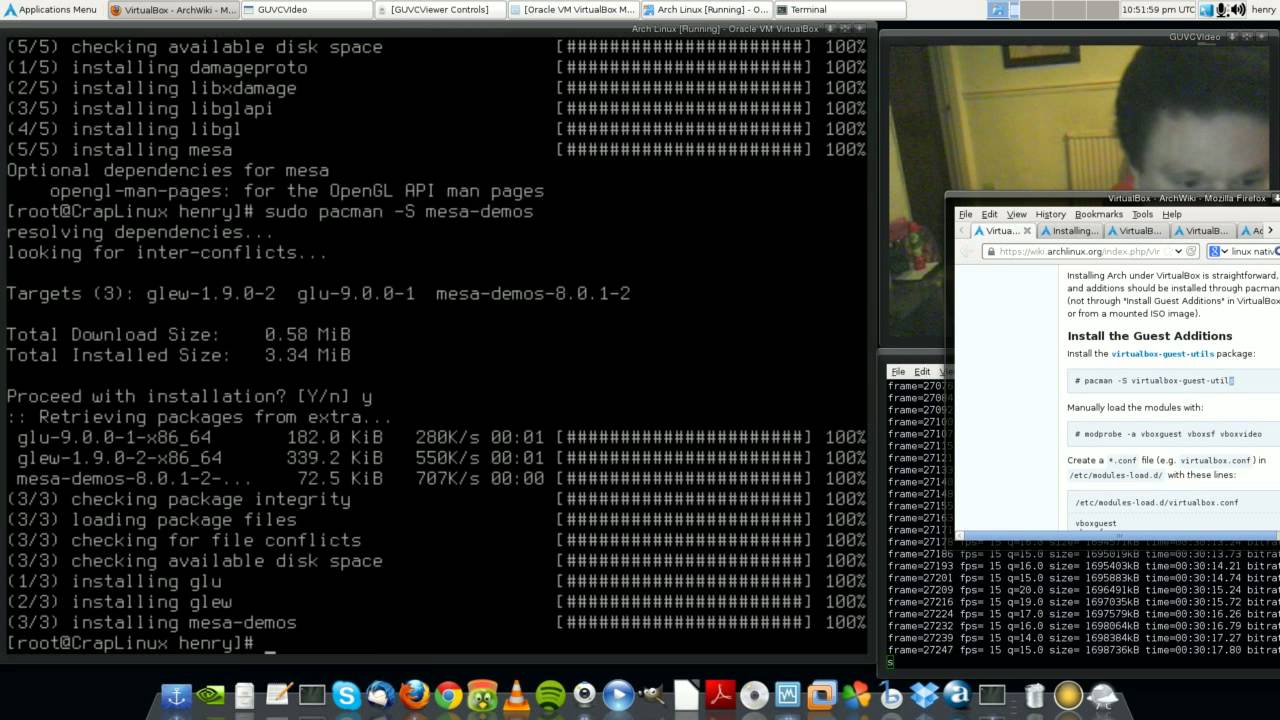The height and width of the screenshot is (720, 1280).
Task: Open the trash can in the dock
Action: (x=1035, y=695)
